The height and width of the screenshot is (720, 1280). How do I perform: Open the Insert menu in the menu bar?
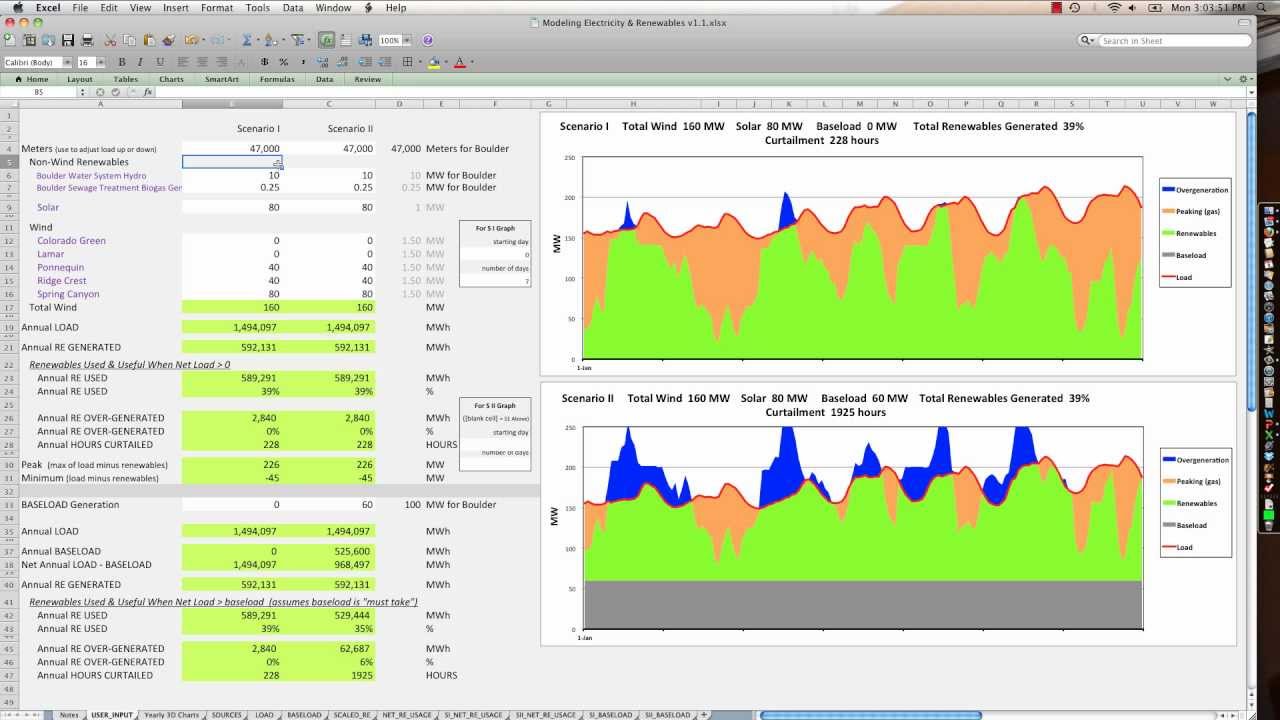pos(176,7)
